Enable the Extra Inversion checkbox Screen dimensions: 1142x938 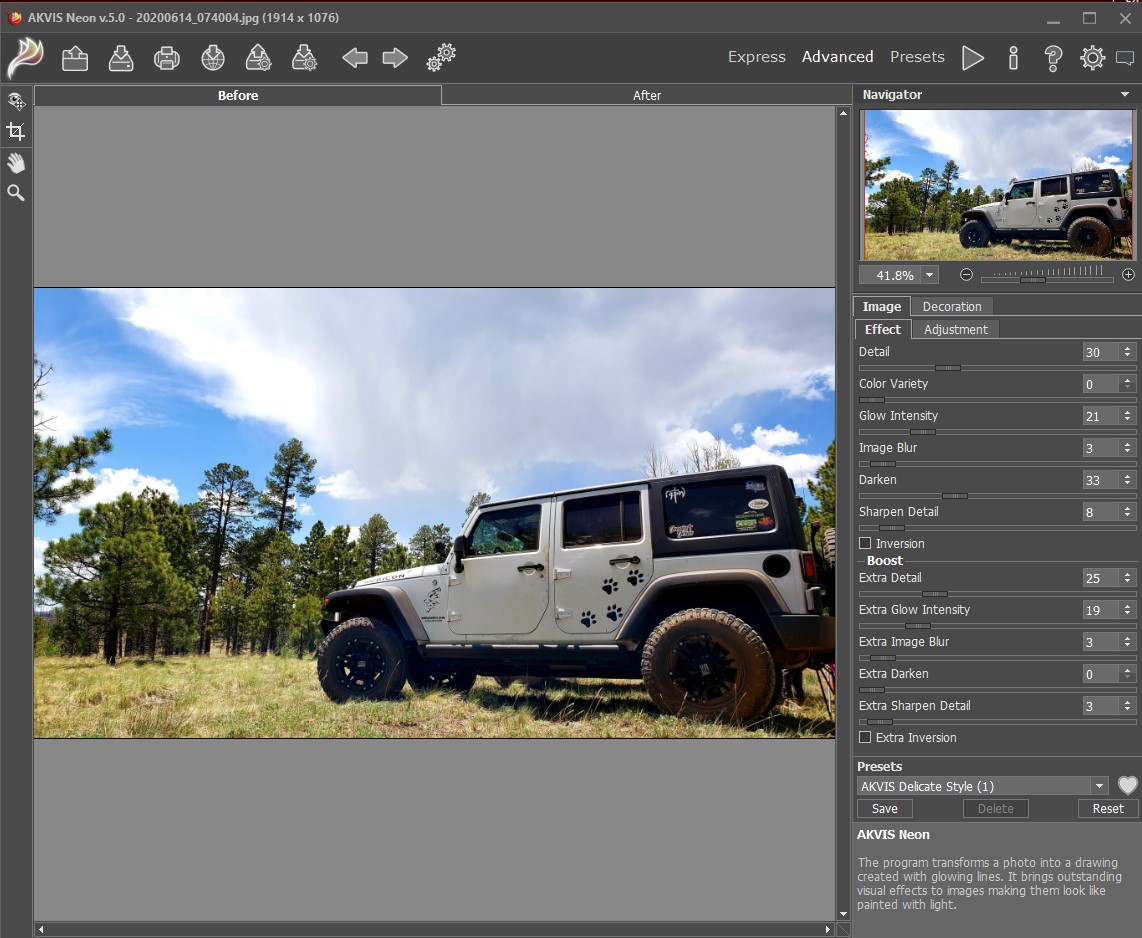(864, 738)
